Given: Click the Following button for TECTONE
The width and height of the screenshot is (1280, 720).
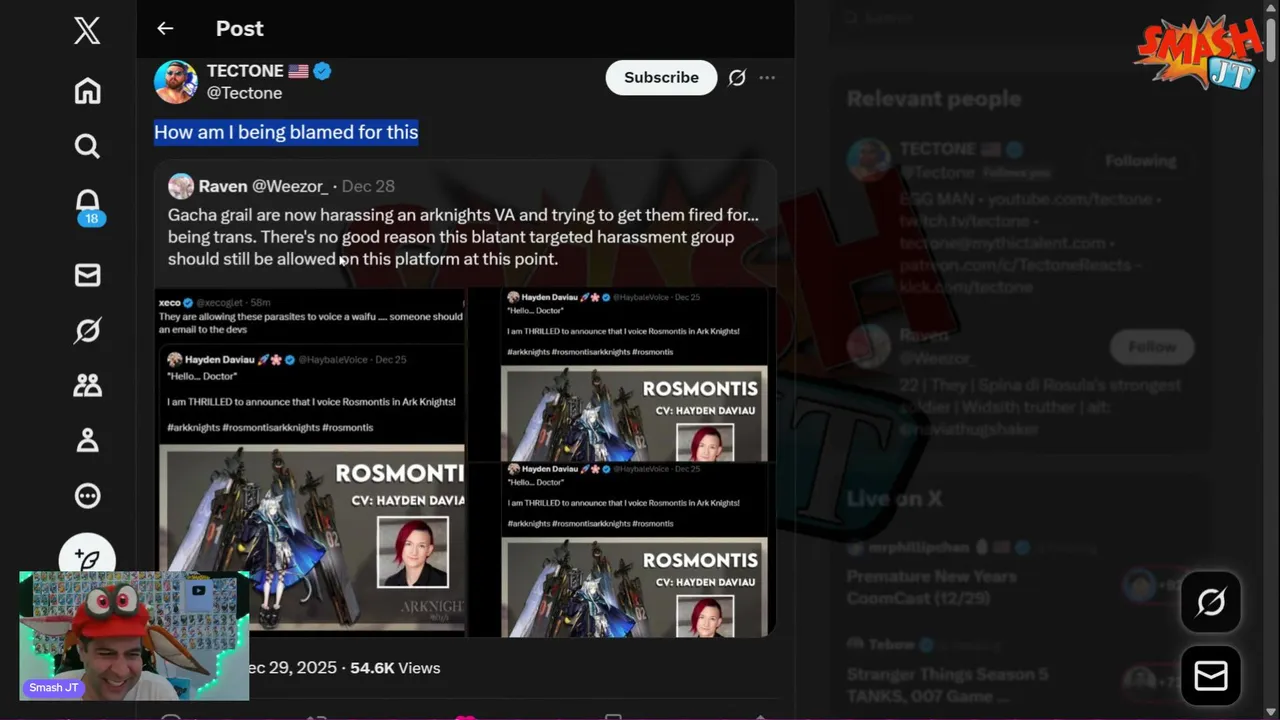Looking at the screenshot, I should (1141, 161).
